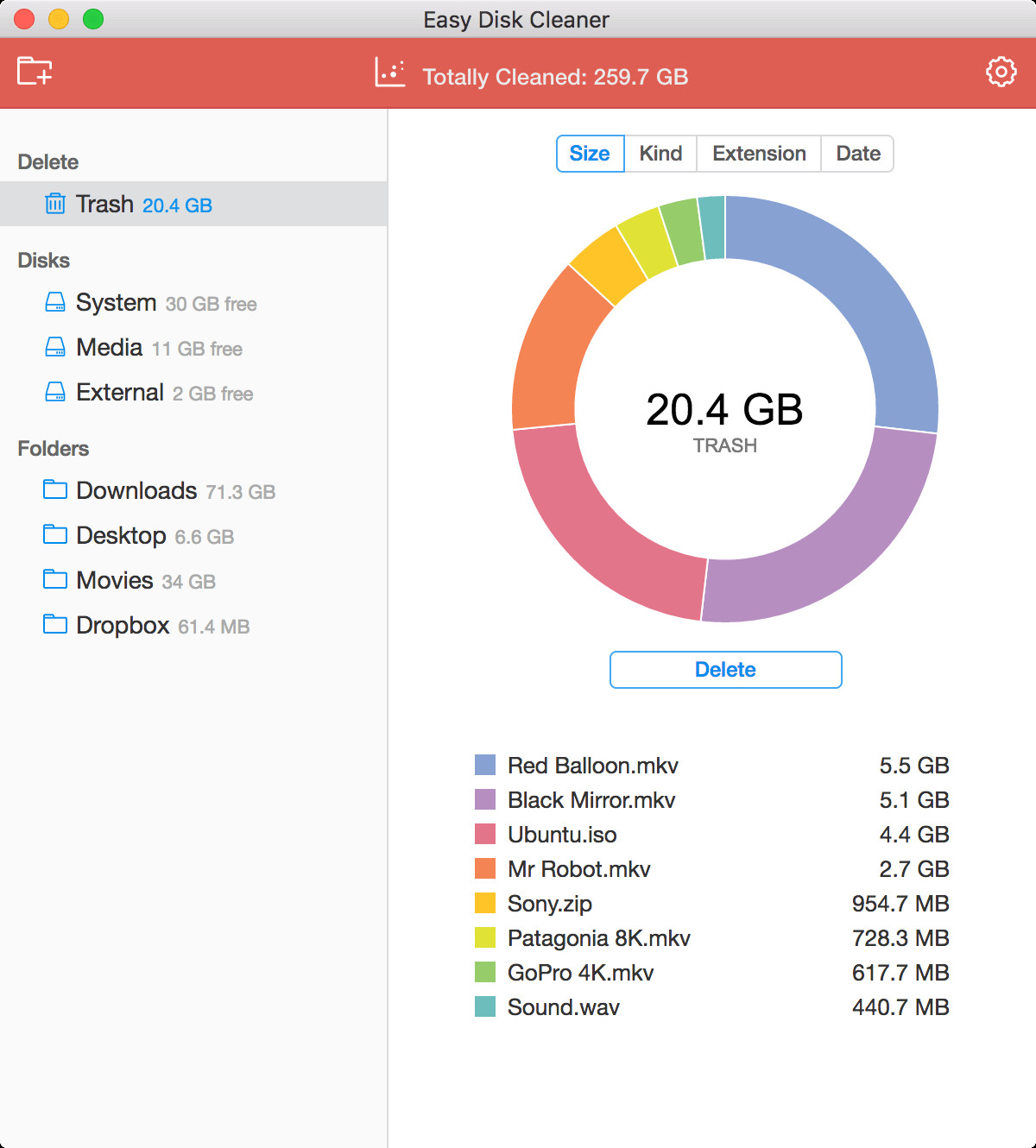Click the green window zoom button
Image resolution: width=1036 pixels, height=1148 pixels.
(93, 19)
